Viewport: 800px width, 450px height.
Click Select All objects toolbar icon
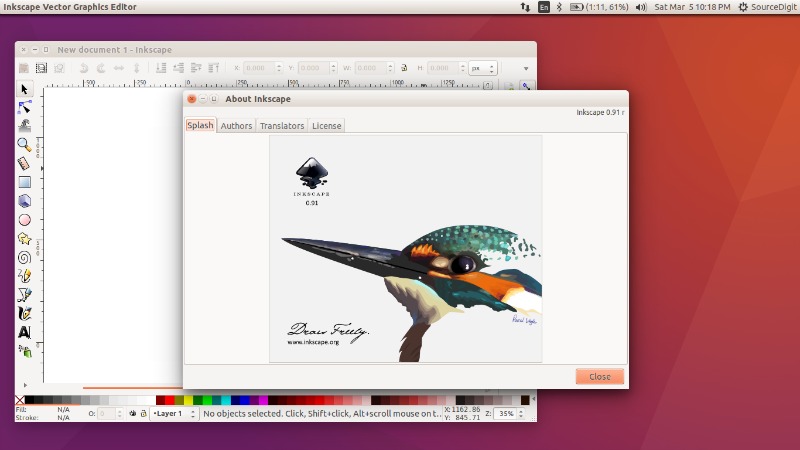[23, 68]
